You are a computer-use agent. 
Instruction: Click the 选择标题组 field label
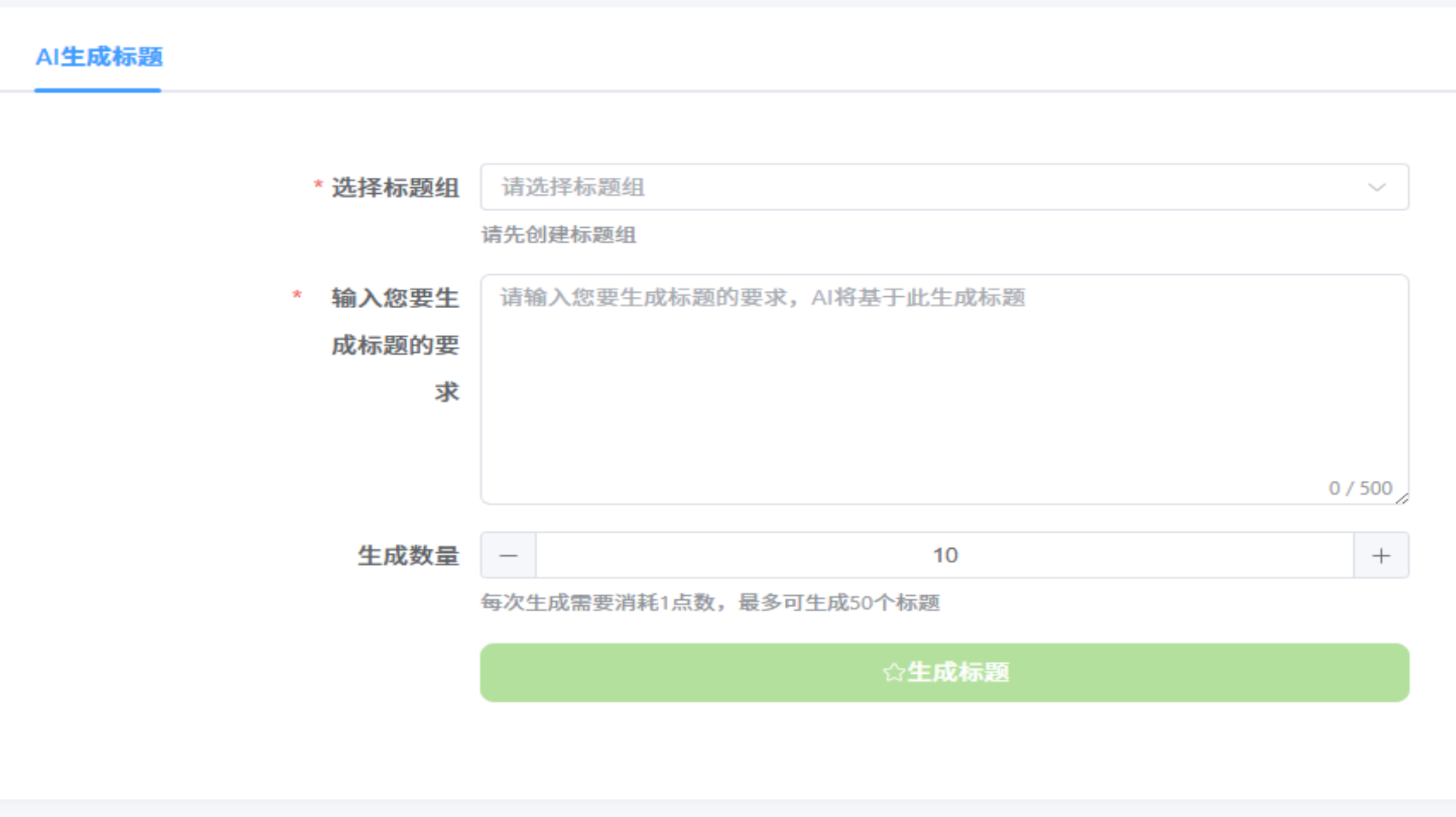tap(395, 187)
